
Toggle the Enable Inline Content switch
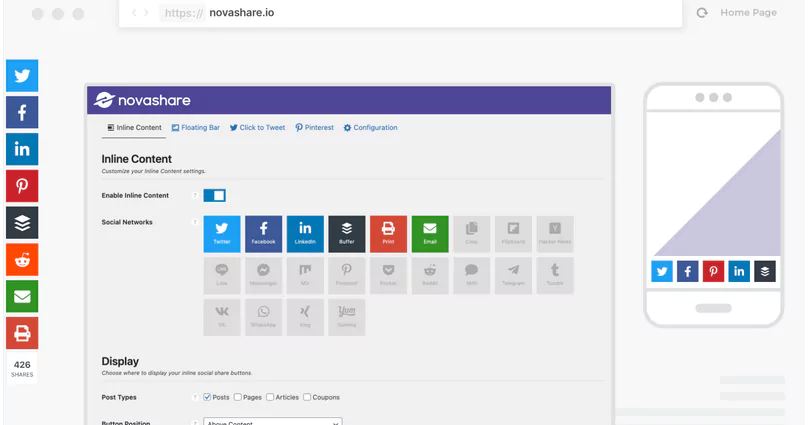(x=215, y=195)
